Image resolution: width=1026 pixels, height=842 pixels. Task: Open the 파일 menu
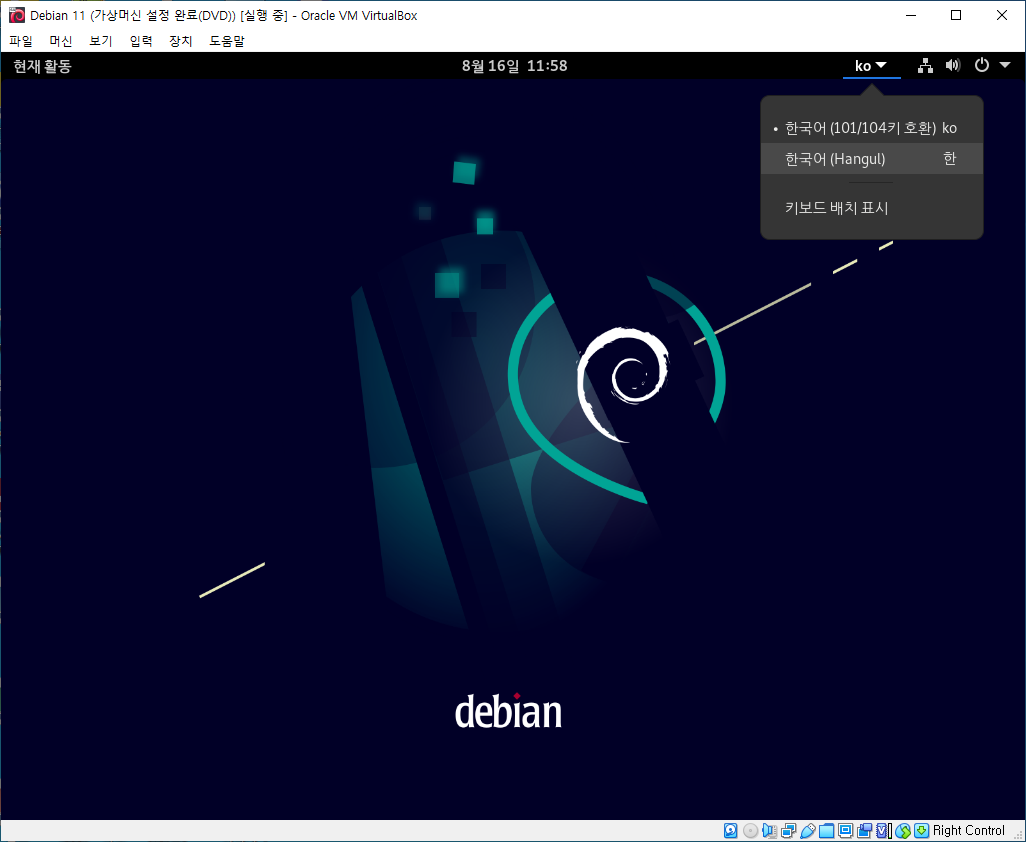click(21, 41)
